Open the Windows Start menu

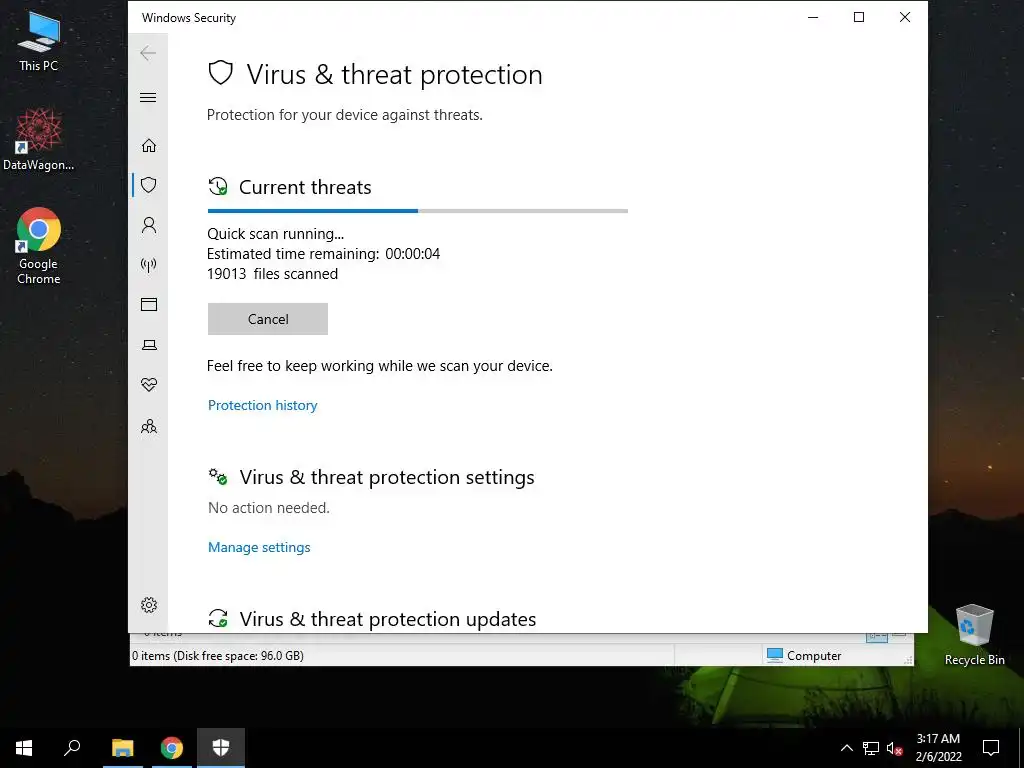point(24,748)
